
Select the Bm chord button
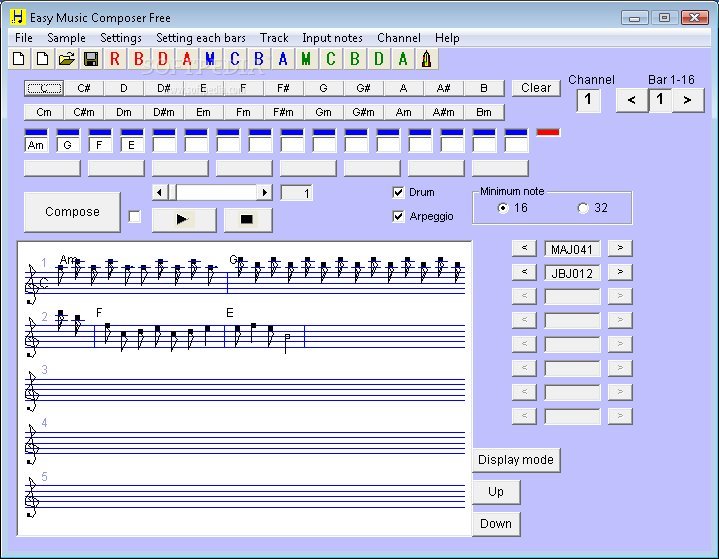coord(484,112)
